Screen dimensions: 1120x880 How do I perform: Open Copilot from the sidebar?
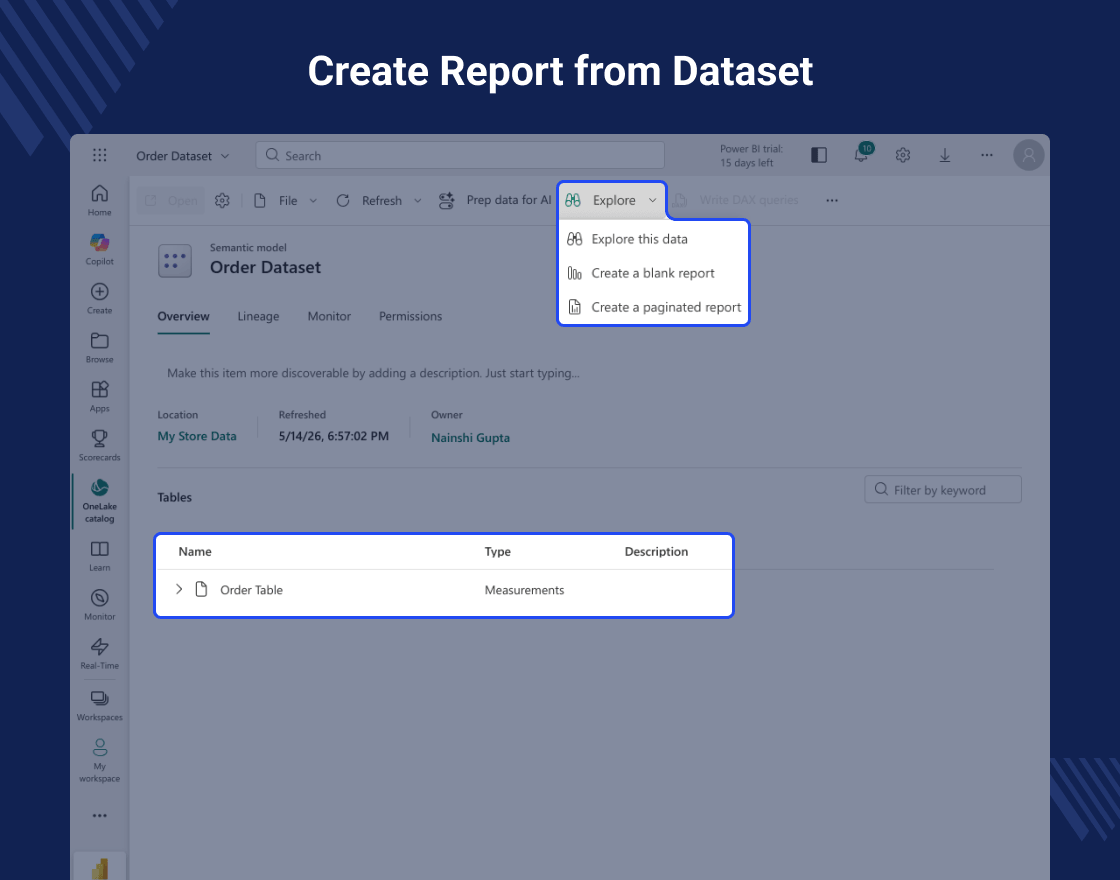99,249
